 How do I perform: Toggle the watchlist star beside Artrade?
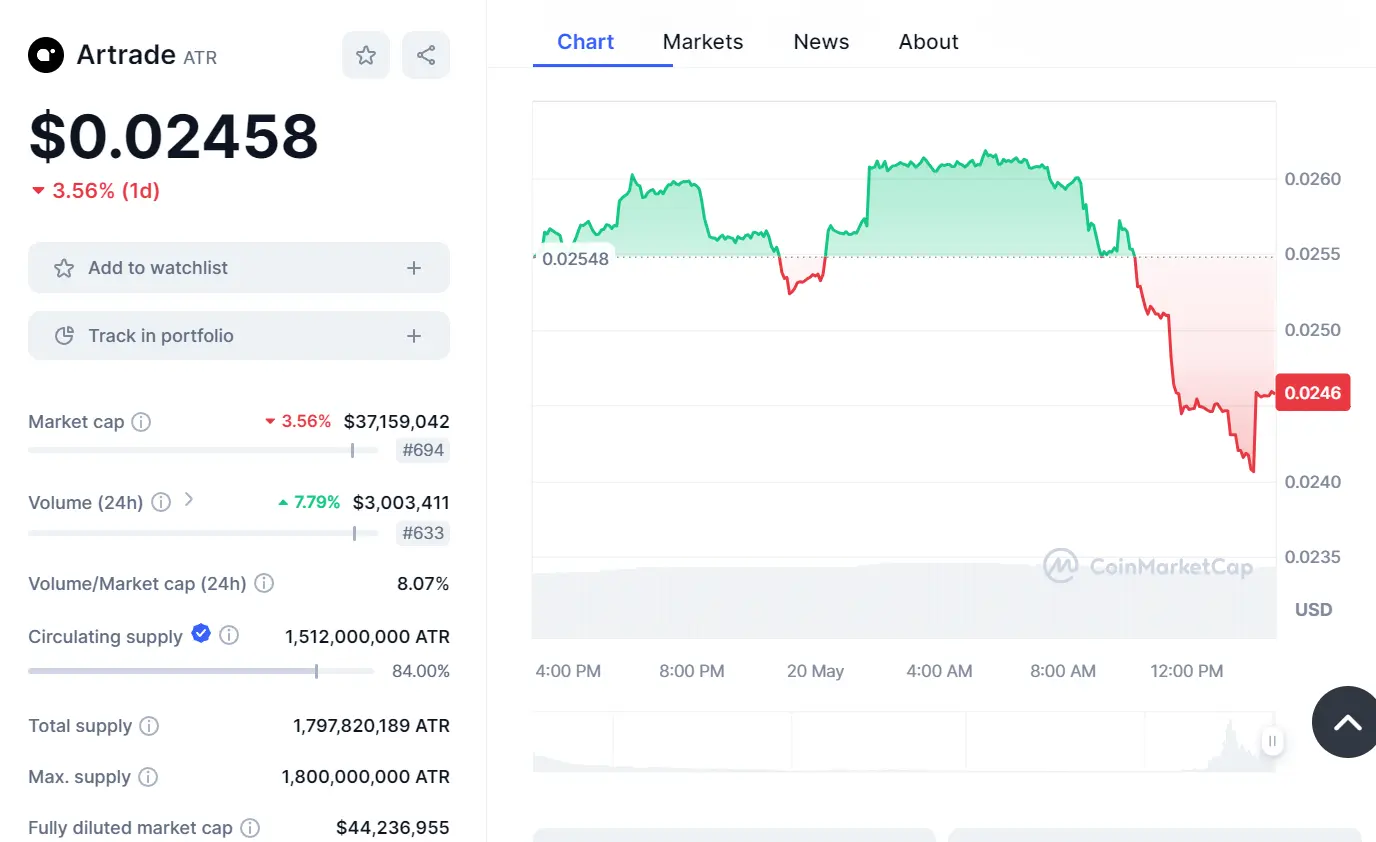(366, 55)
